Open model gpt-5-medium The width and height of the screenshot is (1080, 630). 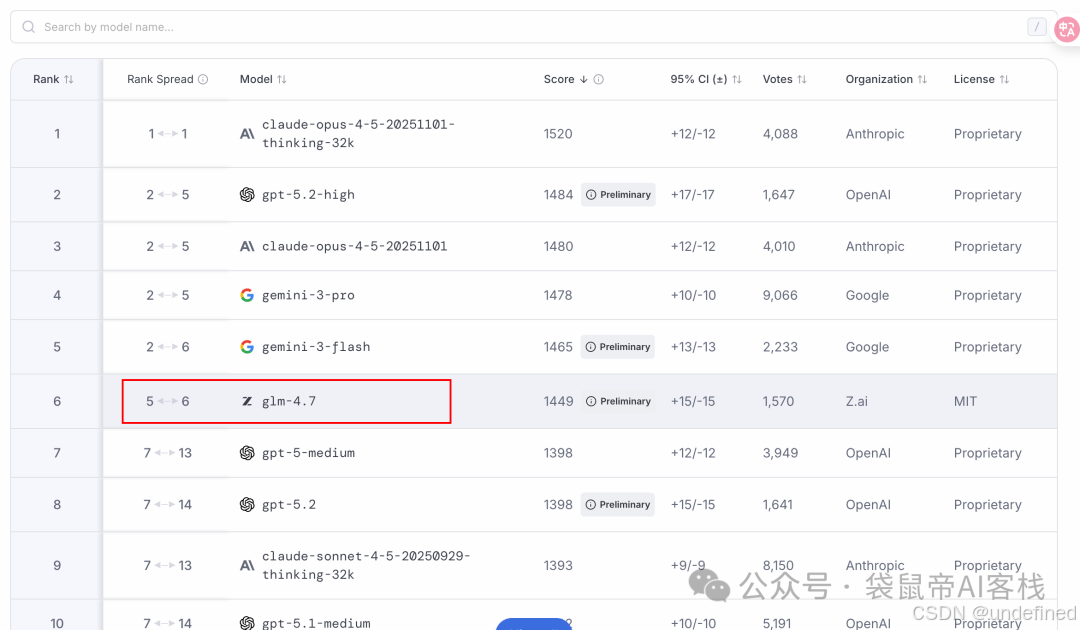pyautogui.click(x=308, y=453)
